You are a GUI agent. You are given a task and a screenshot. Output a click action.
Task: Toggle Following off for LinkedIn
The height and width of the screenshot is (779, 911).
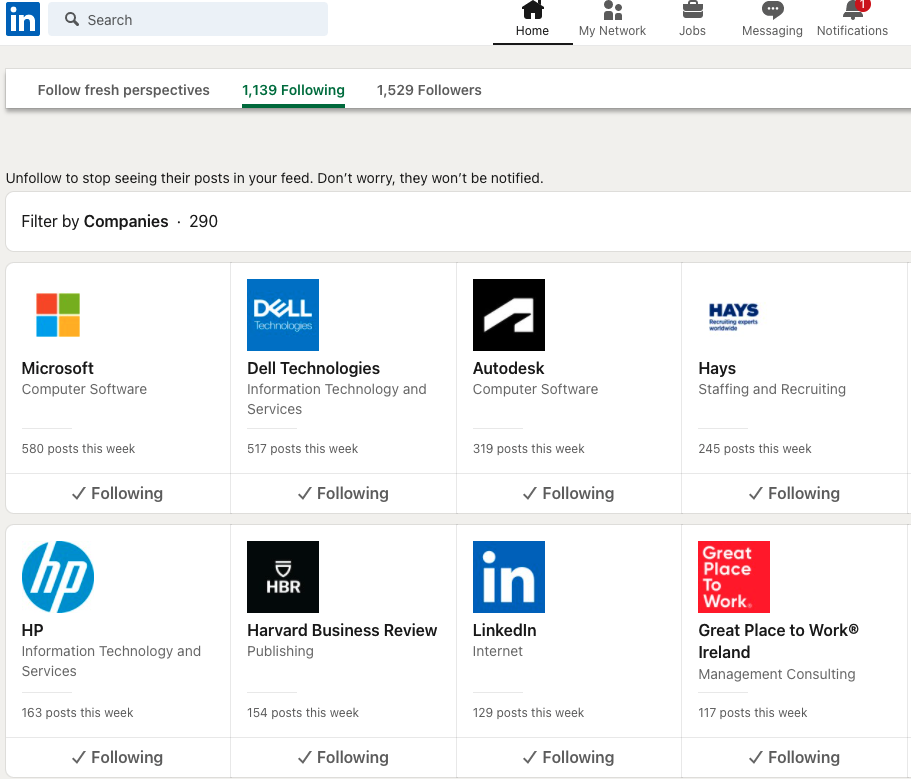pos(568,757)
